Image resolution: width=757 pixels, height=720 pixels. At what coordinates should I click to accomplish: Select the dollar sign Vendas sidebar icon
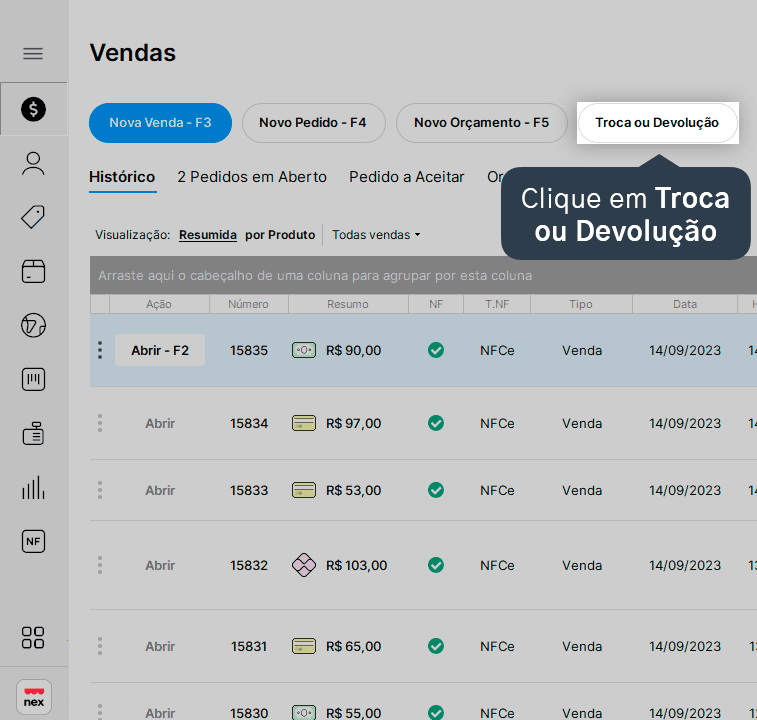[33, 109]
